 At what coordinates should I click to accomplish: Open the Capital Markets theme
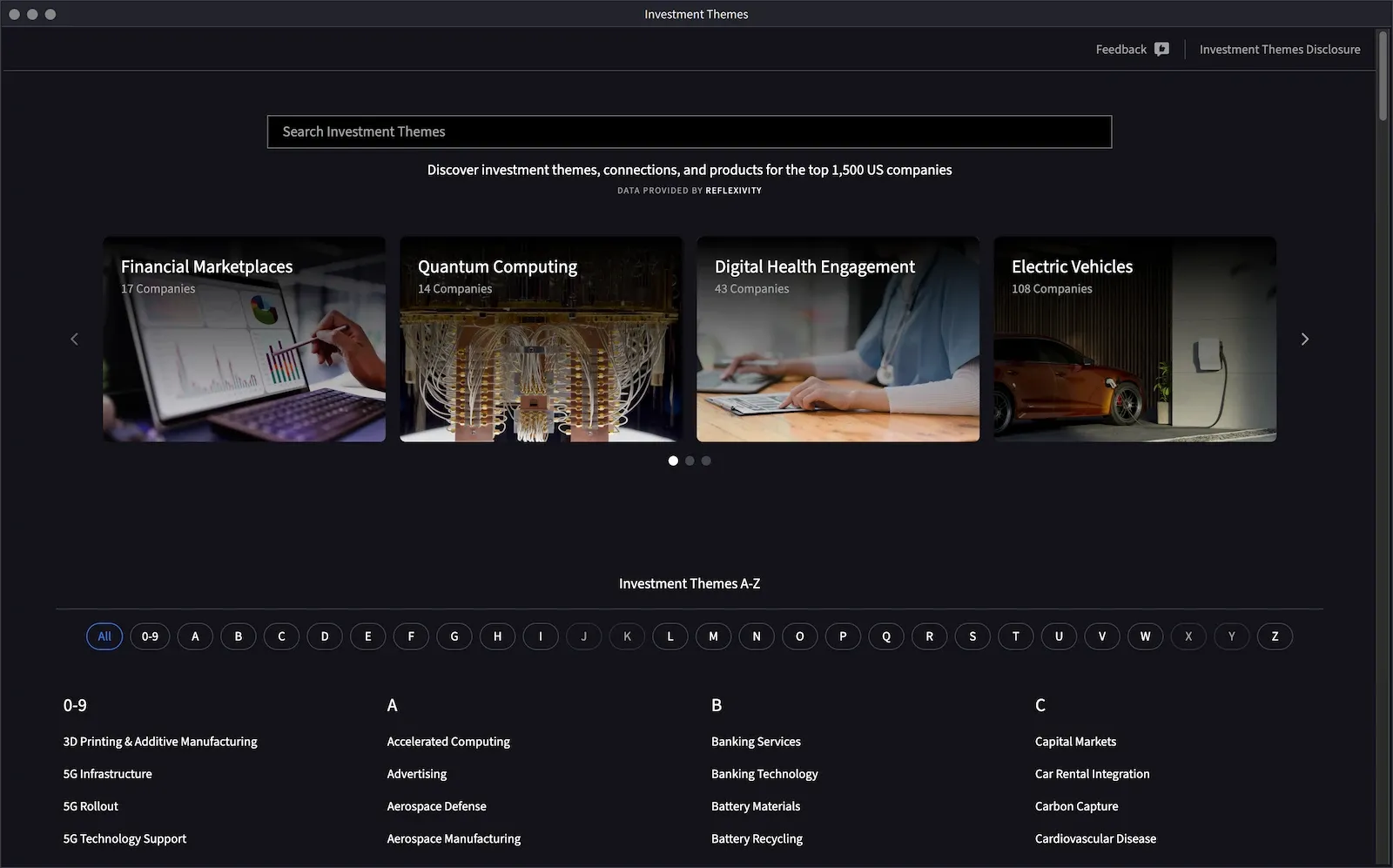[x=1075, y=741]
